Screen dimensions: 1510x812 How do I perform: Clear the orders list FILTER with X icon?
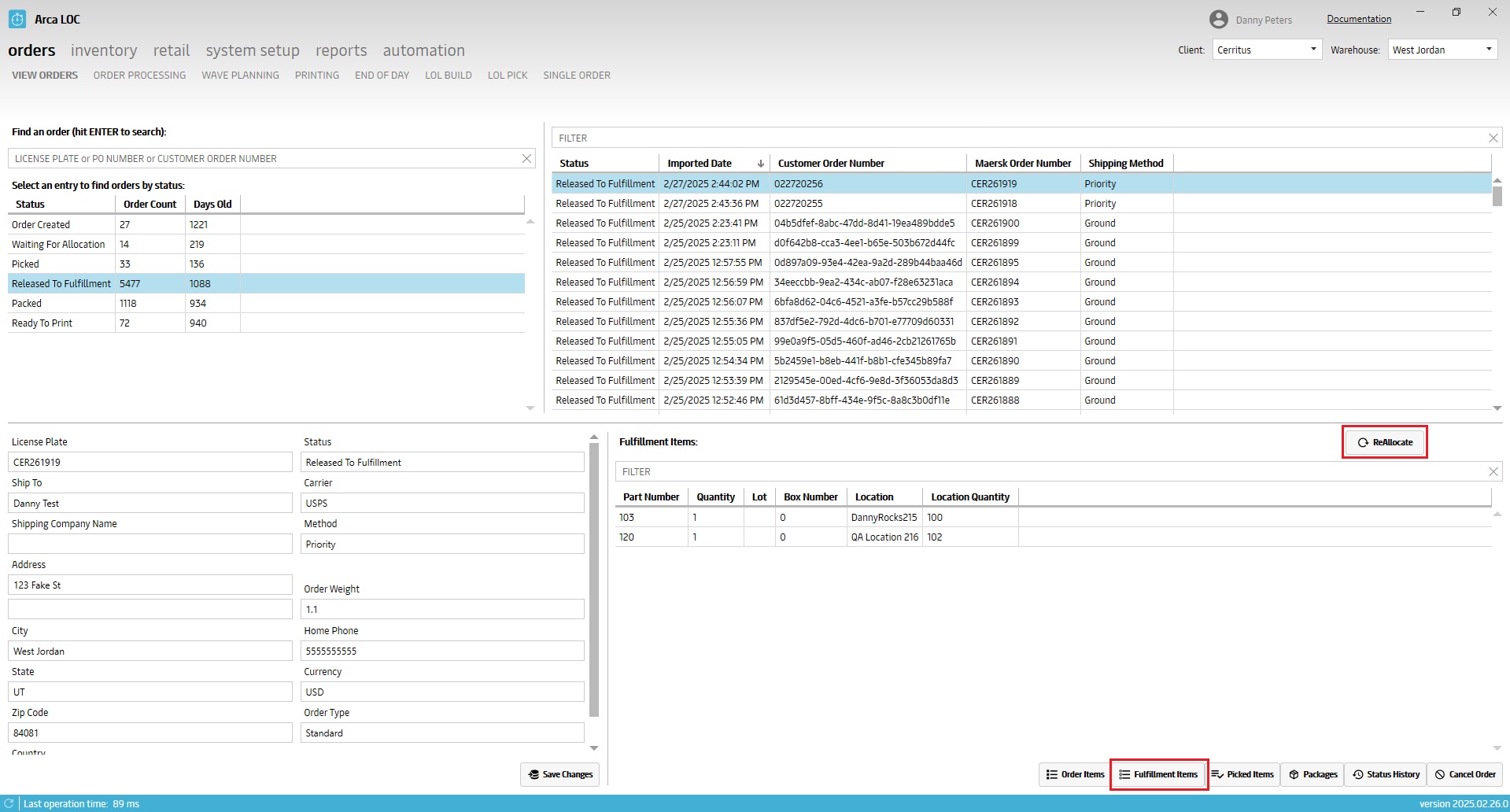coord(1493,138)
